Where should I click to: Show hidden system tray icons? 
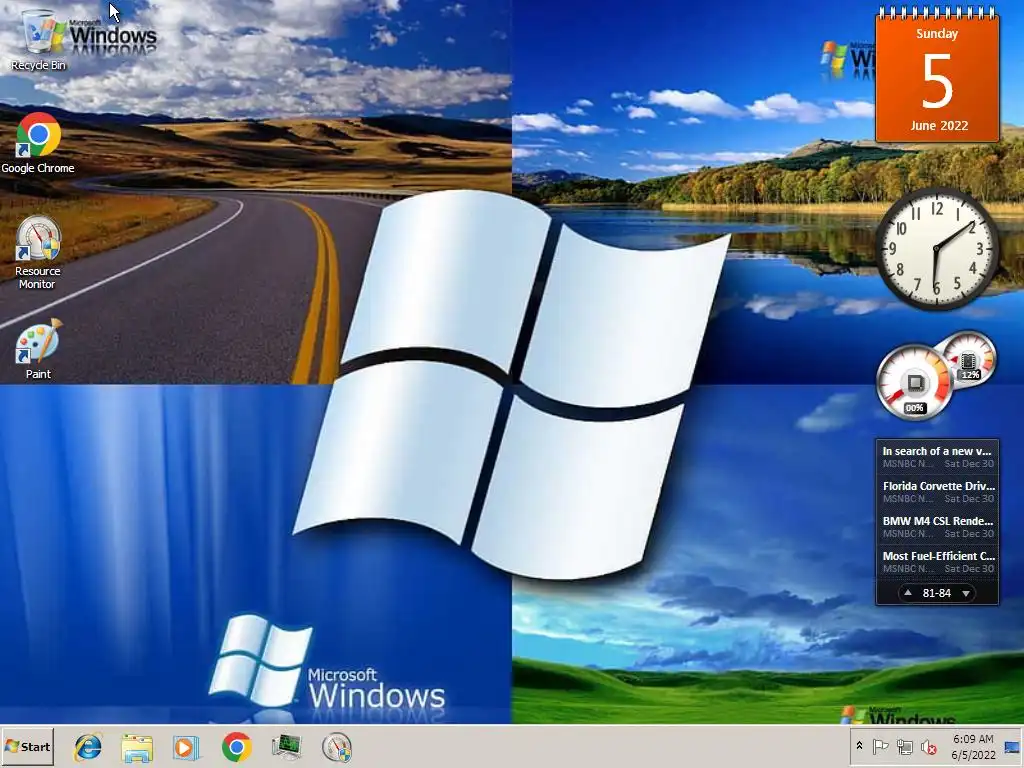pos(859,746)
